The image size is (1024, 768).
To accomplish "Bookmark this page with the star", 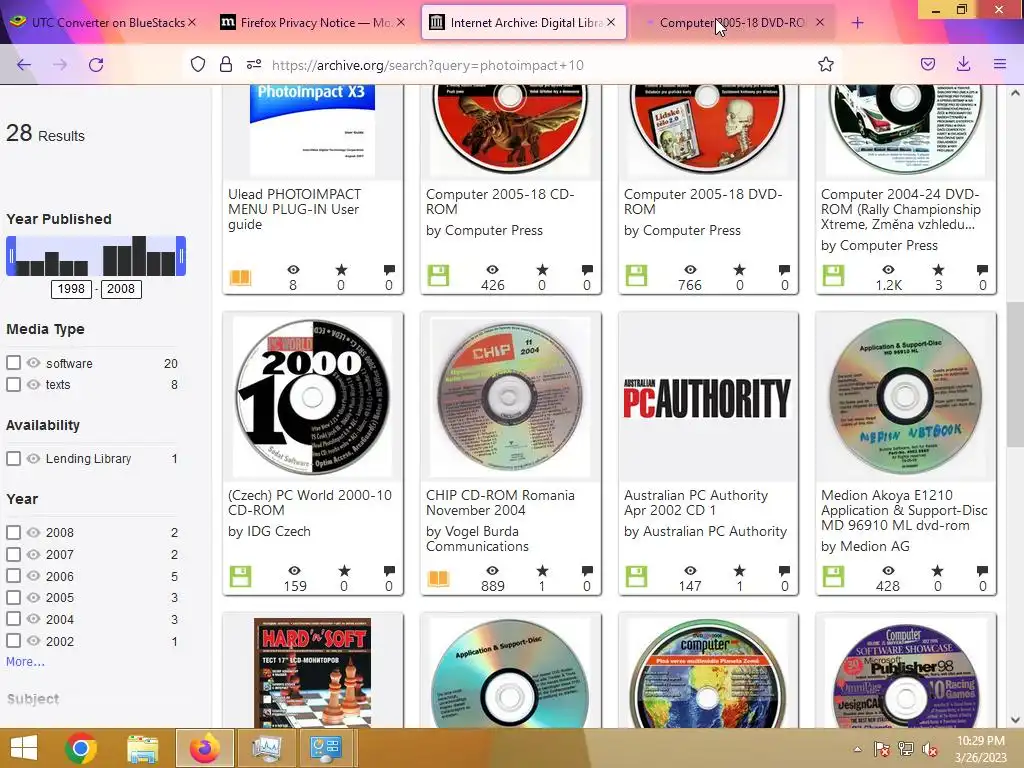I will pos(825,65).
